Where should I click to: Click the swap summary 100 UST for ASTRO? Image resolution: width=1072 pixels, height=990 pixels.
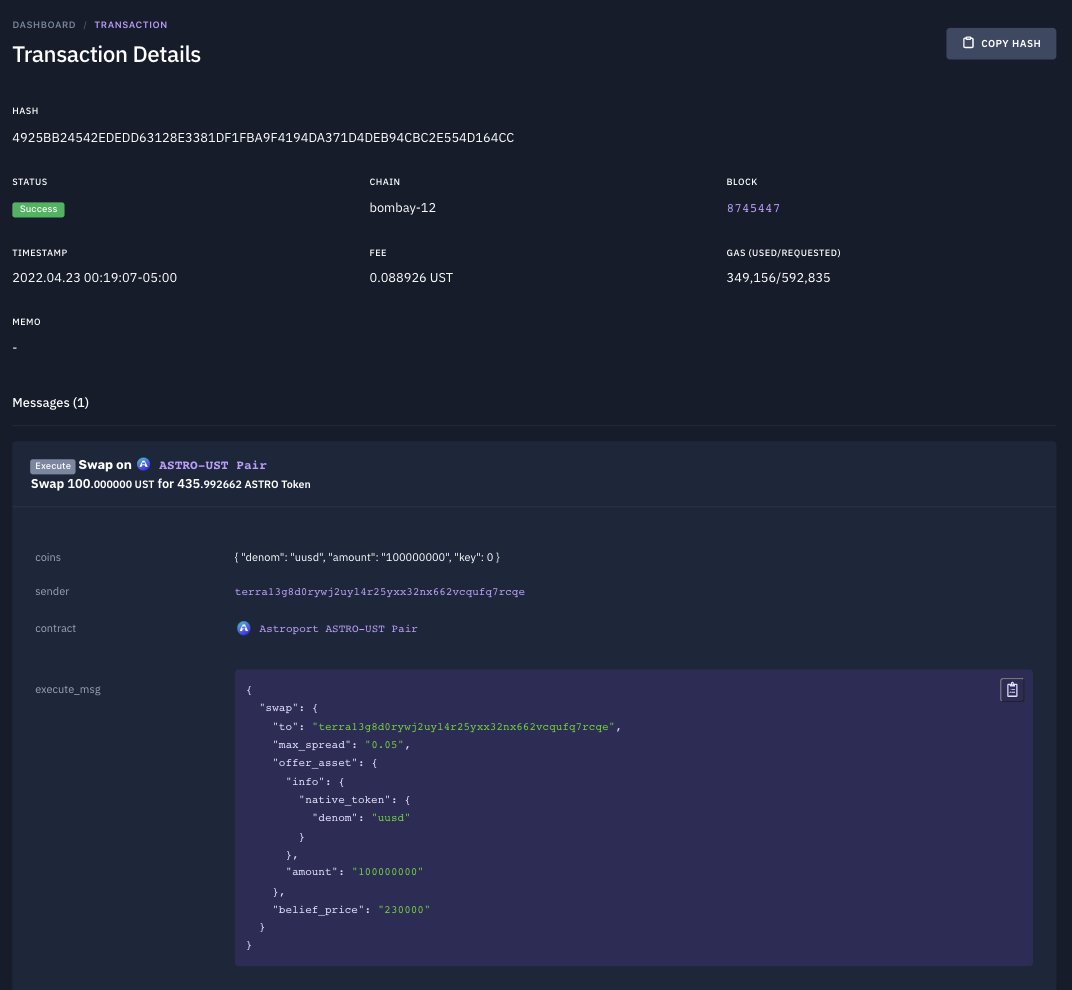(x=170, y=483)
